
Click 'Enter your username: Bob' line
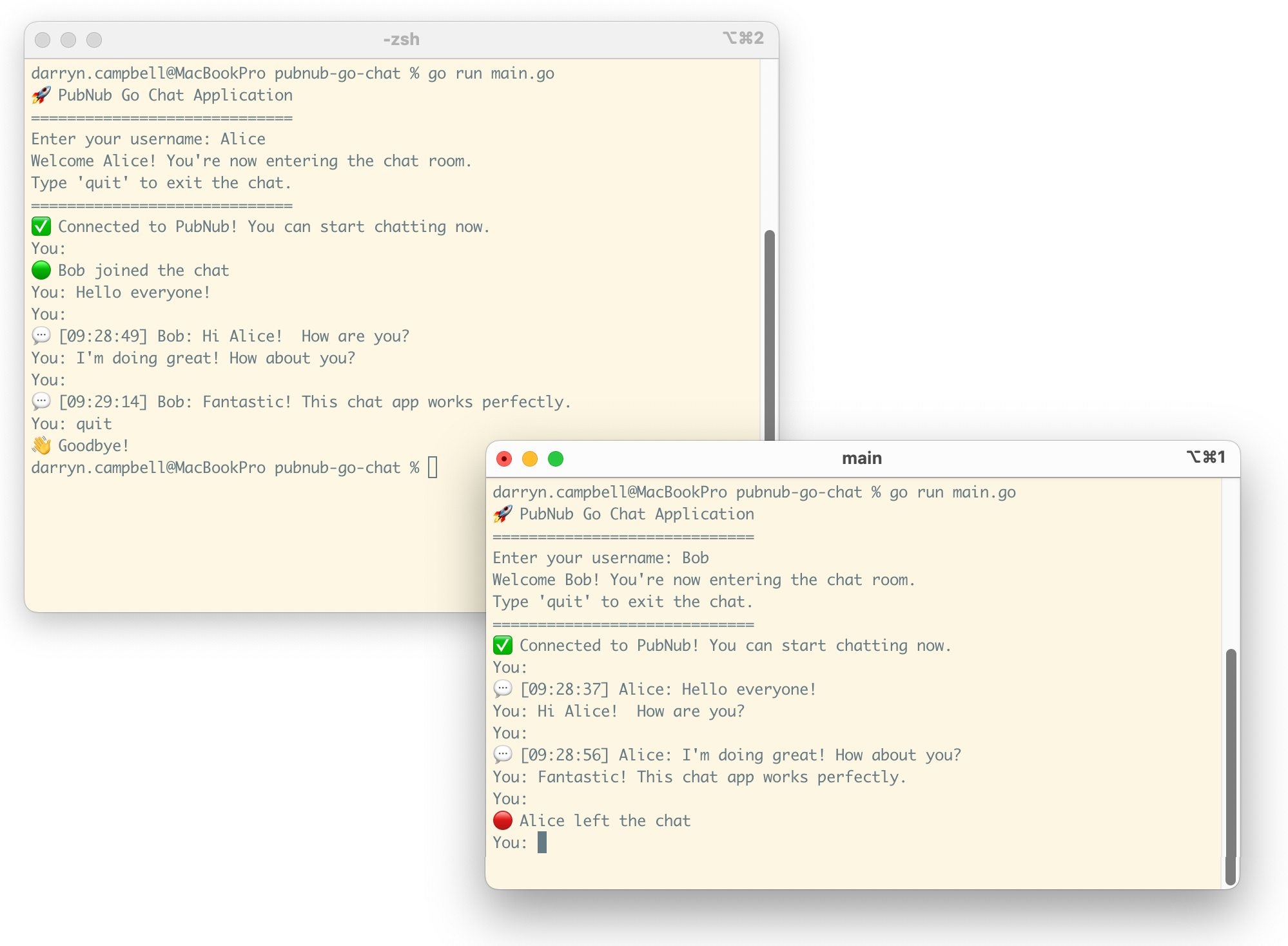pos(601,558)
